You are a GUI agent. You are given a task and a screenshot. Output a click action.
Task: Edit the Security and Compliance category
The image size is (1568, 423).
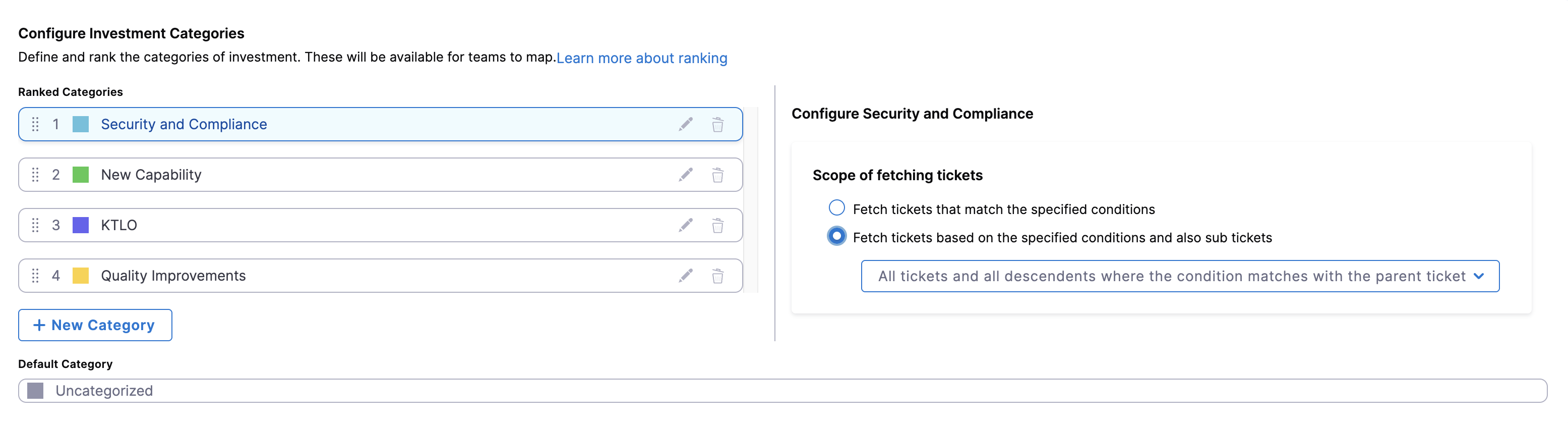click(x=685, y=124)
